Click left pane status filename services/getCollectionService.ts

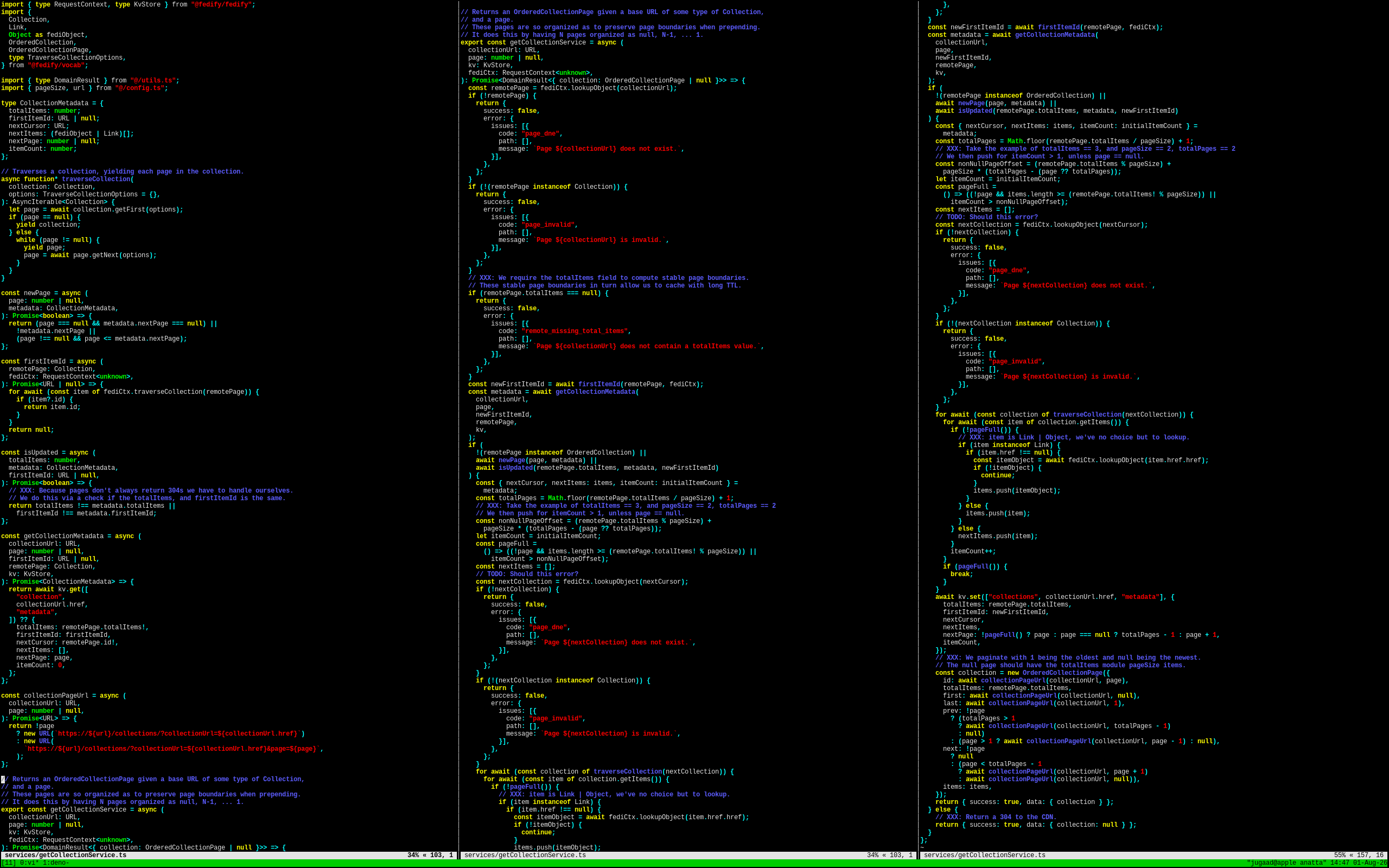tap(66, 856)
